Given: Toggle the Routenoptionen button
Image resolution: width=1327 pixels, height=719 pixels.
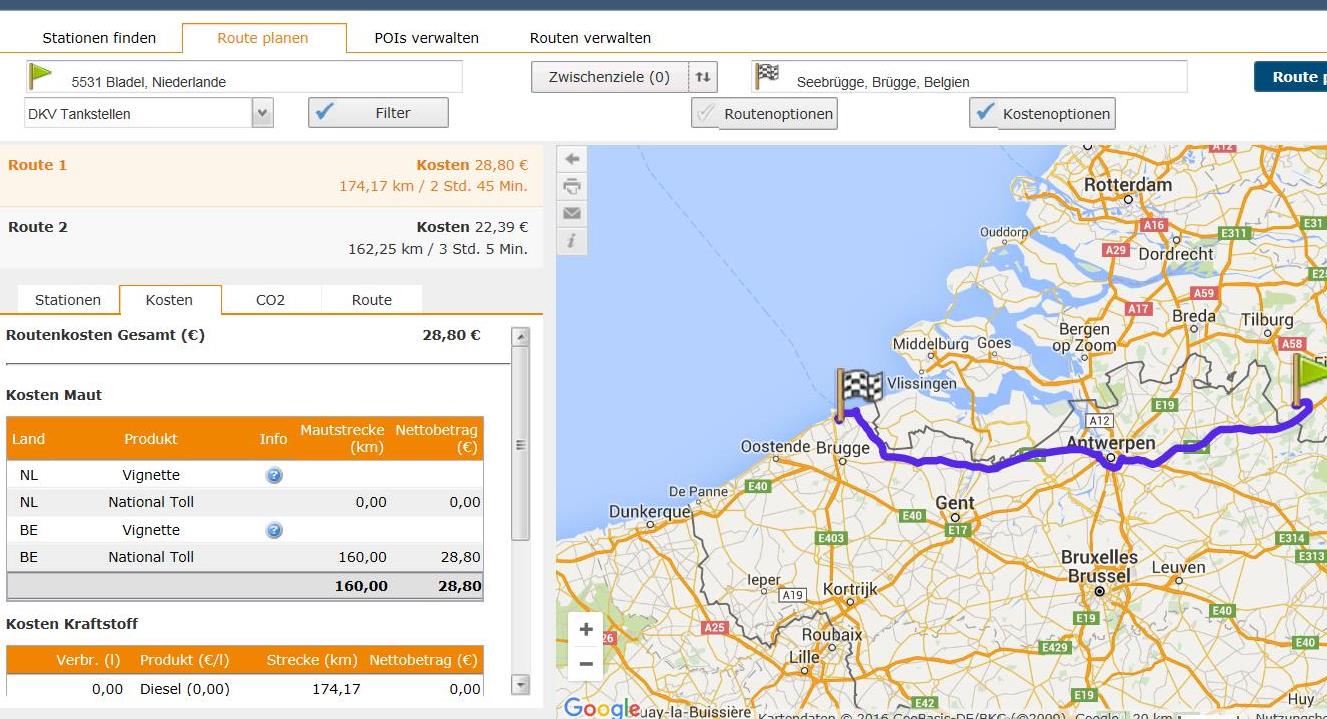Looking at the screenshot, I should 764,114.
